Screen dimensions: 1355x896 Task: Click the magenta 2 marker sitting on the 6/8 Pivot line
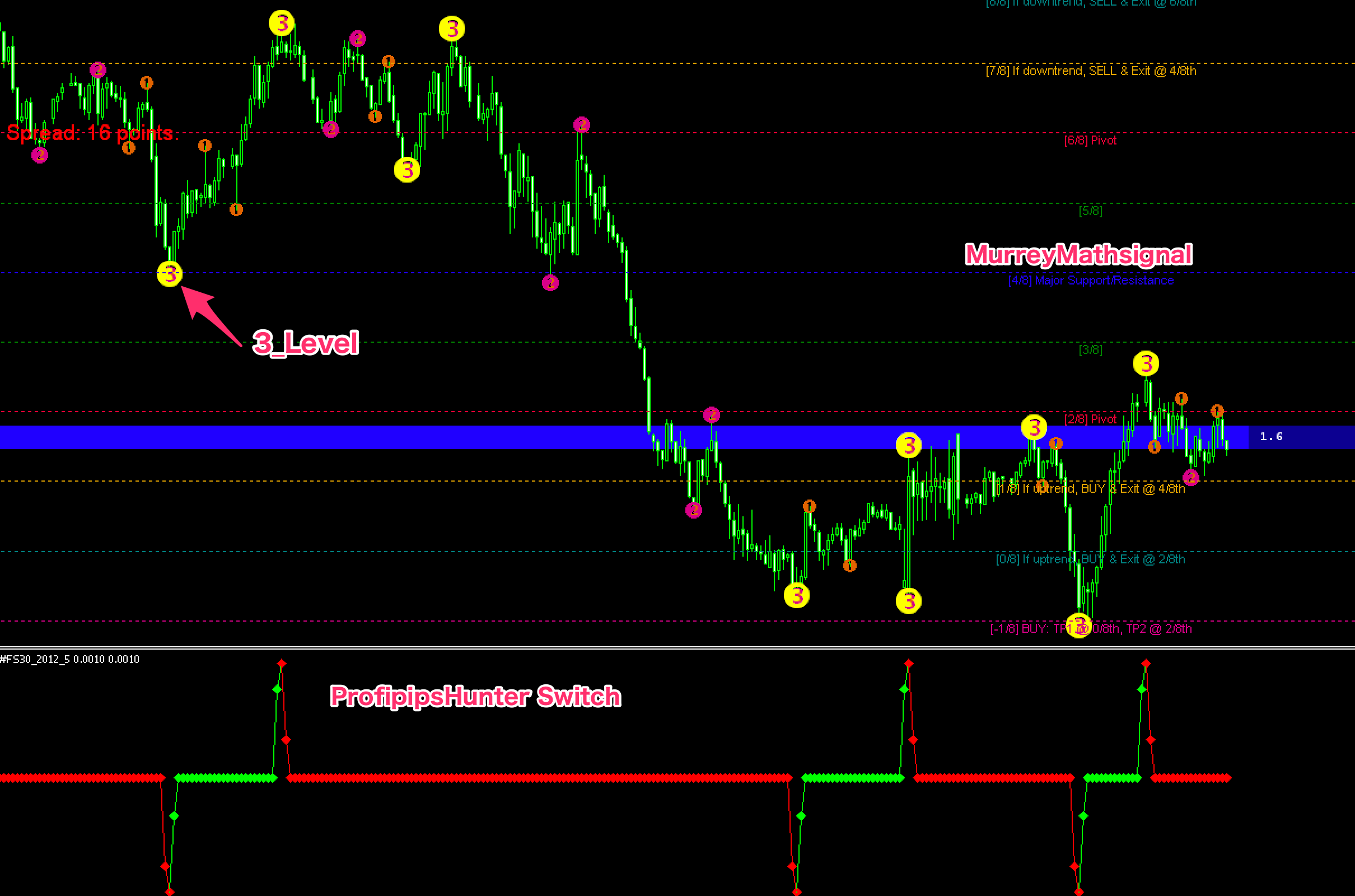point(331,129)
